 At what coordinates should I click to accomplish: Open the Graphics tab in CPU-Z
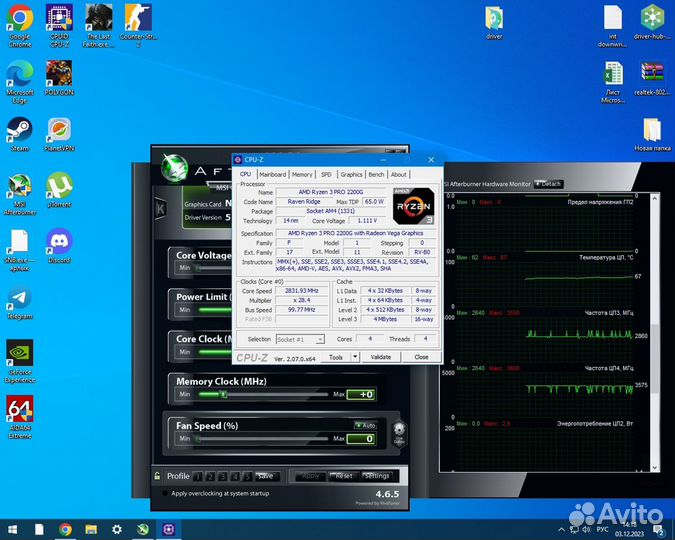(351, 174)
